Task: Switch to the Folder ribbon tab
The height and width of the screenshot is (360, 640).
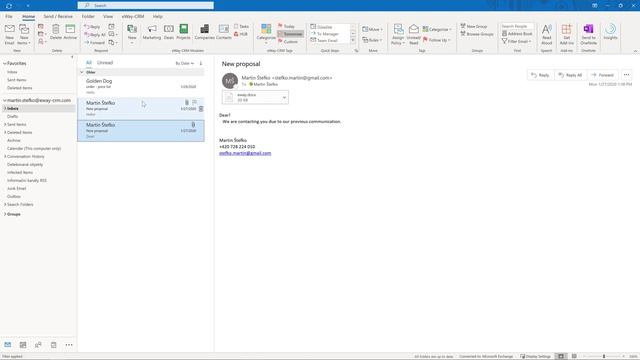Action: click(88, 16)
